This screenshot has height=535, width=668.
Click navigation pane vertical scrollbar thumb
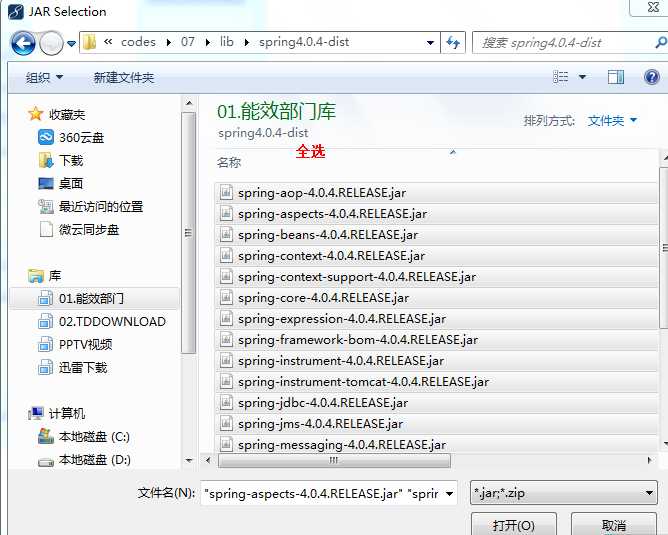[188, 233]
